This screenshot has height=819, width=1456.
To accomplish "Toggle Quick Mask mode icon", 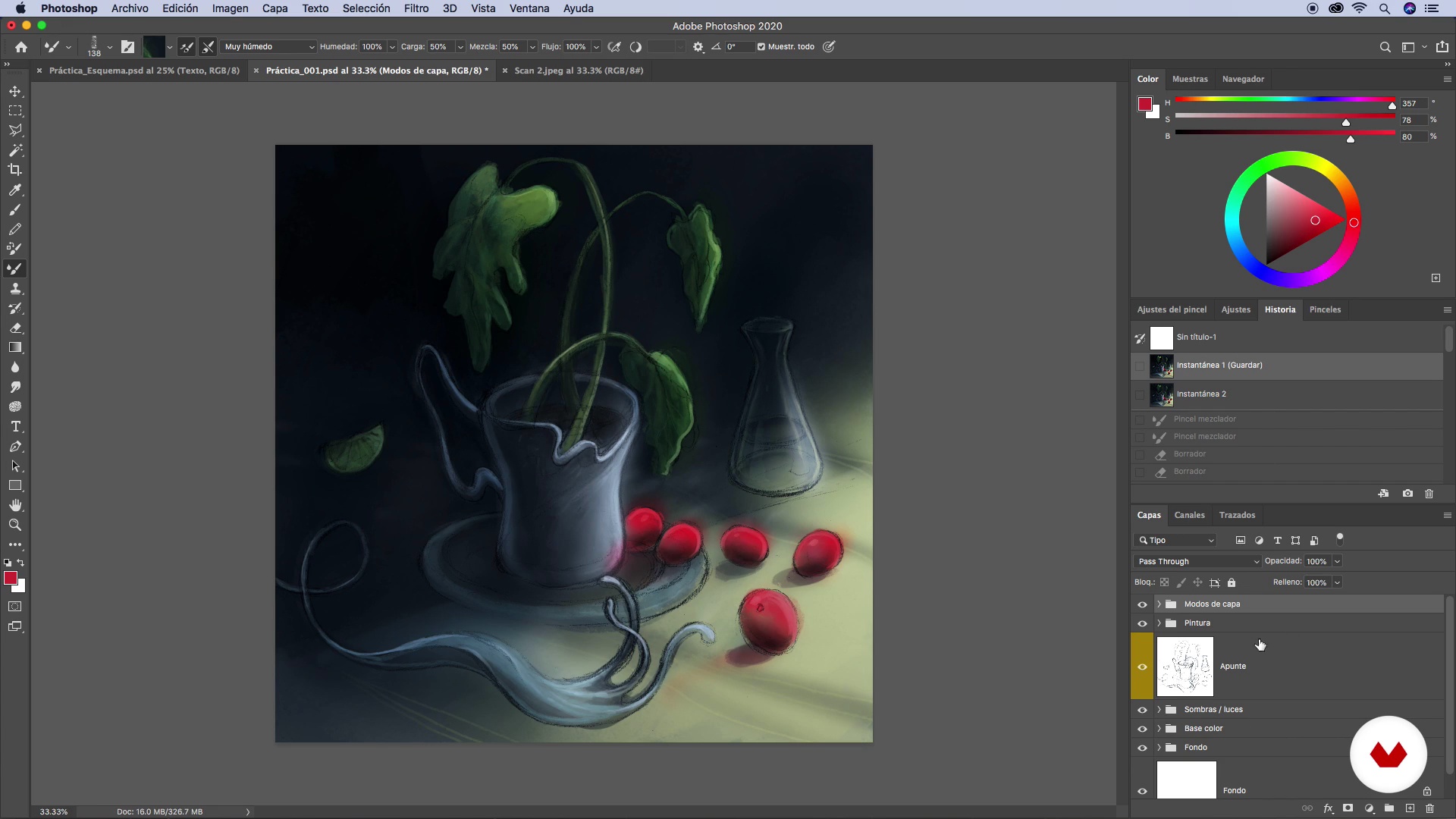I will coord(15,607).
